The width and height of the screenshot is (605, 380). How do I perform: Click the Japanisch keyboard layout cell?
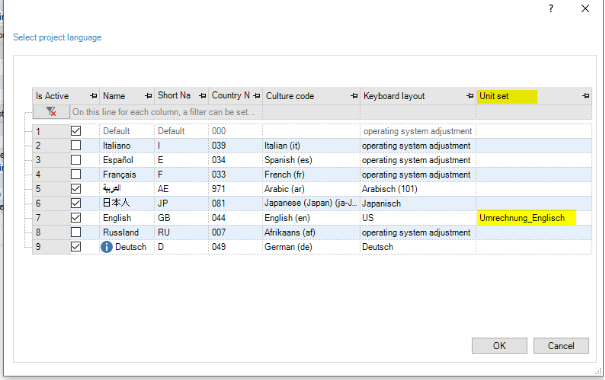pyautogui.click(x=418, y=203)
